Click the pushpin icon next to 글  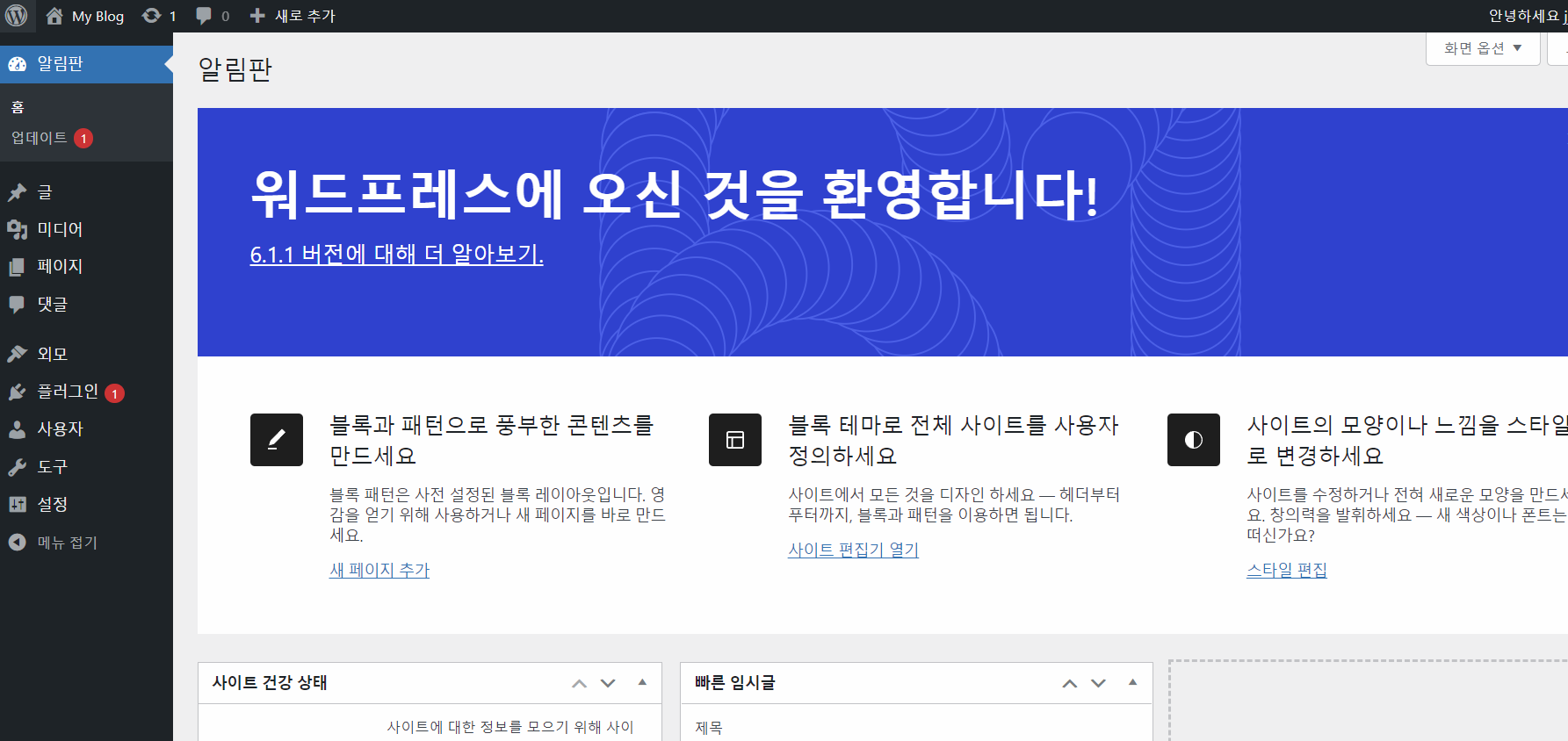click(x=18, y=192)
